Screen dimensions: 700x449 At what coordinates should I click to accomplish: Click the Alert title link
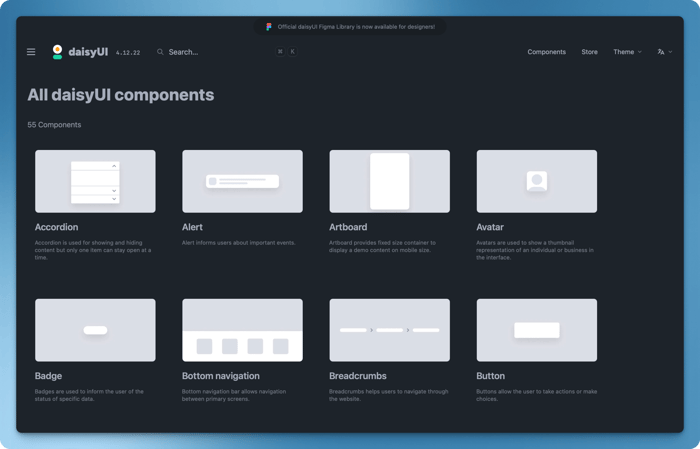192,227
